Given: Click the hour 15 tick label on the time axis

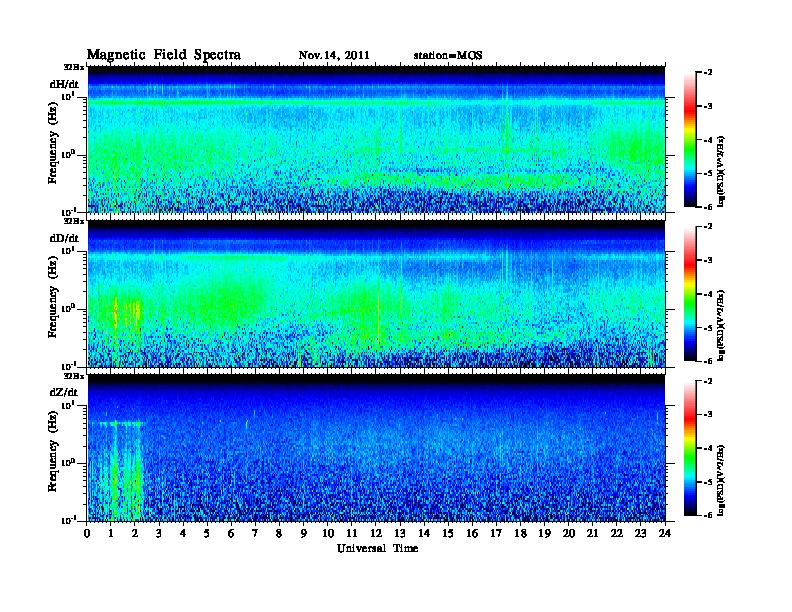Looking at the screenshot, I should tap(448, 534).
